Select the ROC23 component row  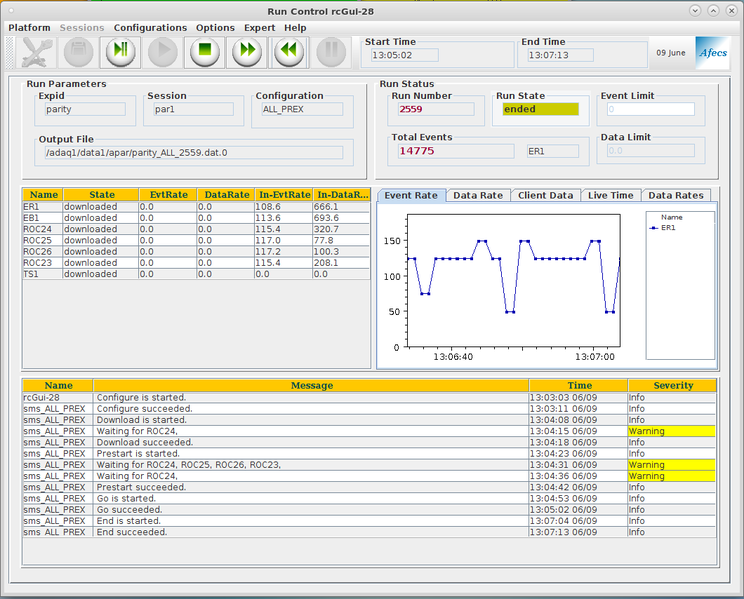(x=196, y=263)
